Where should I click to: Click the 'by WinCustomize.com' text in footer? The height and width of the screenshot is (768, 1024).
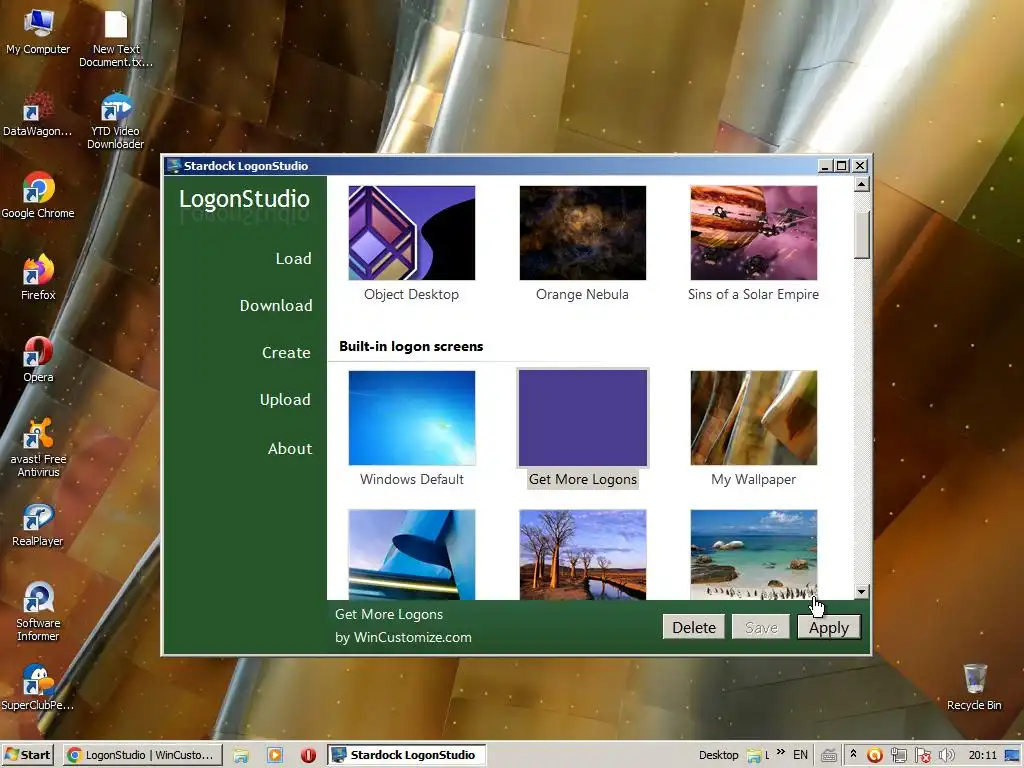click(x=403, y=637)
